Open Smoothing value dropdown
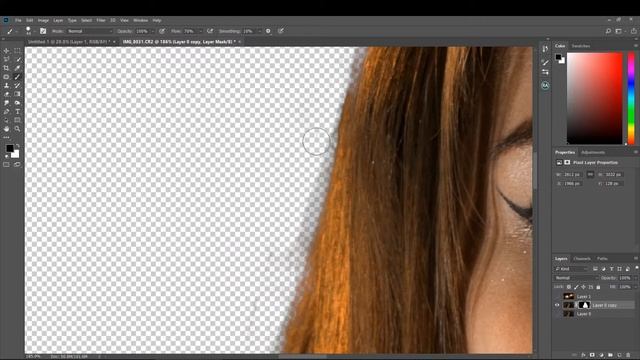This screenshot has width=640, height=360. 259,31
